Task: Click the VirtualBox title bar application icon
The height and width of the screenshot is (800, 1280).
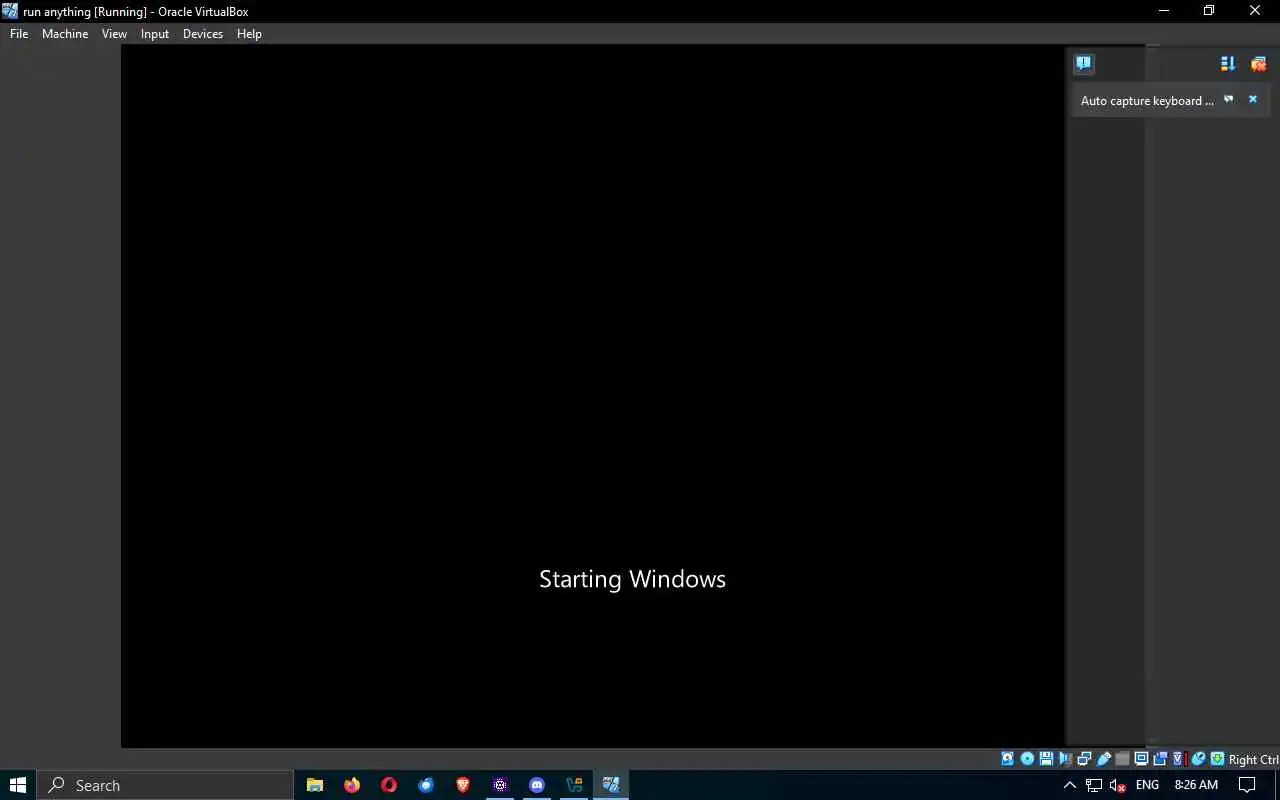Action: [x=10, y=11]
